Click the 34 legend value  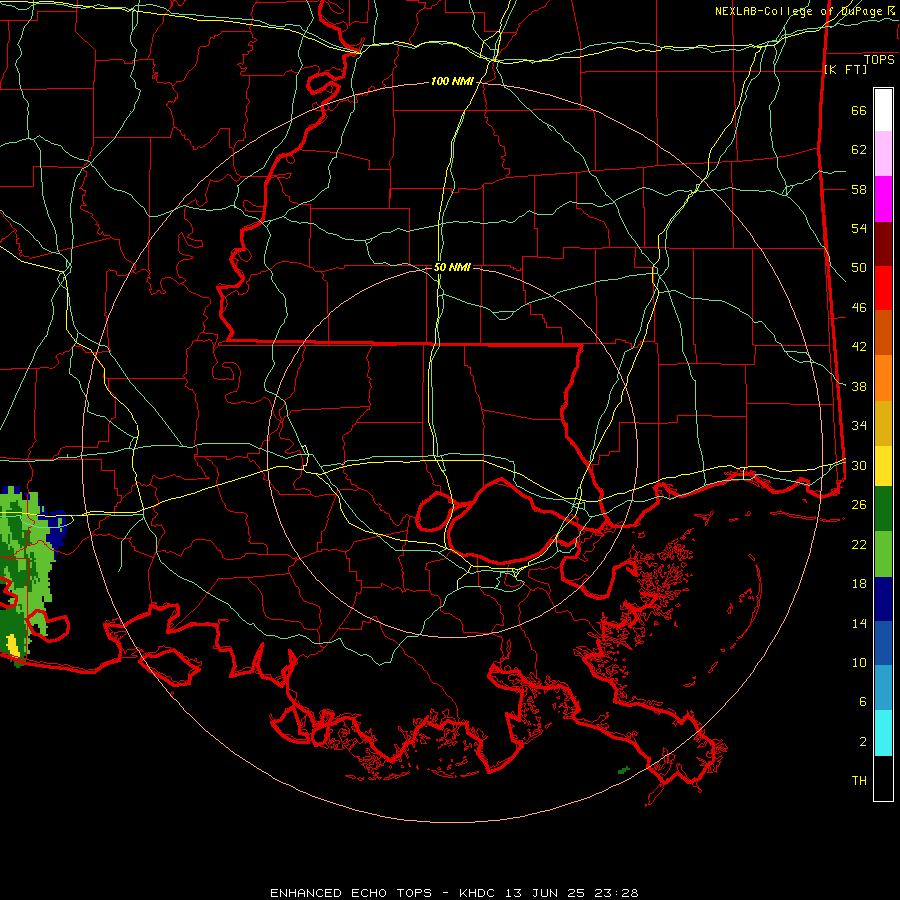[x=859, y=426]
